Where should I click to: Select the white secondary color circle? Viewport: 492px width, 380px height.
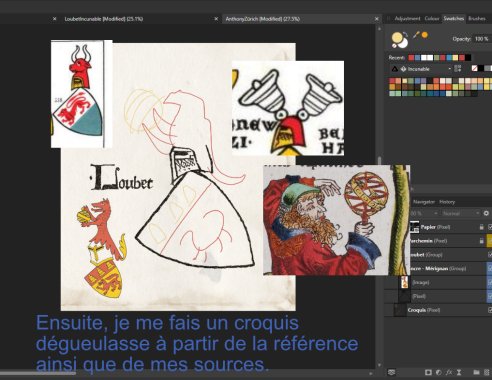(x=403, y=43)
